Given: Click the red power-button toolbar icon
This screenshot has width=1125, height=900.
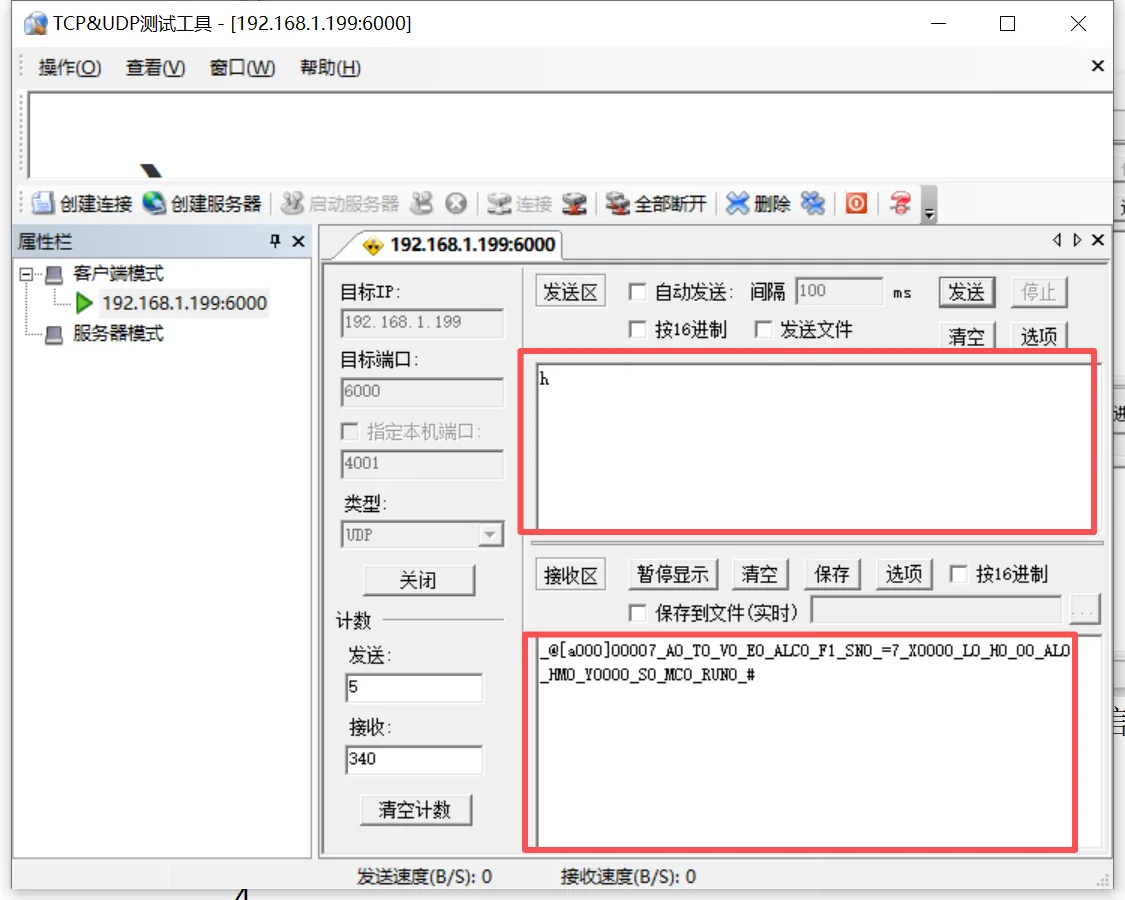Looking at the screenshot, I should pyautogui.click(x=856, y=204).
